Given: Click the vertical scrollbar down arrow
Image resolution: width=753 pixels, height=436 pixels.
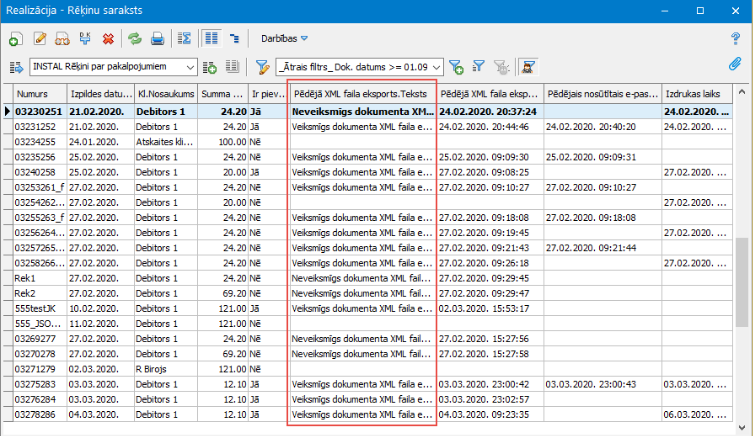Looking at the screenshot, I should 743,426.
